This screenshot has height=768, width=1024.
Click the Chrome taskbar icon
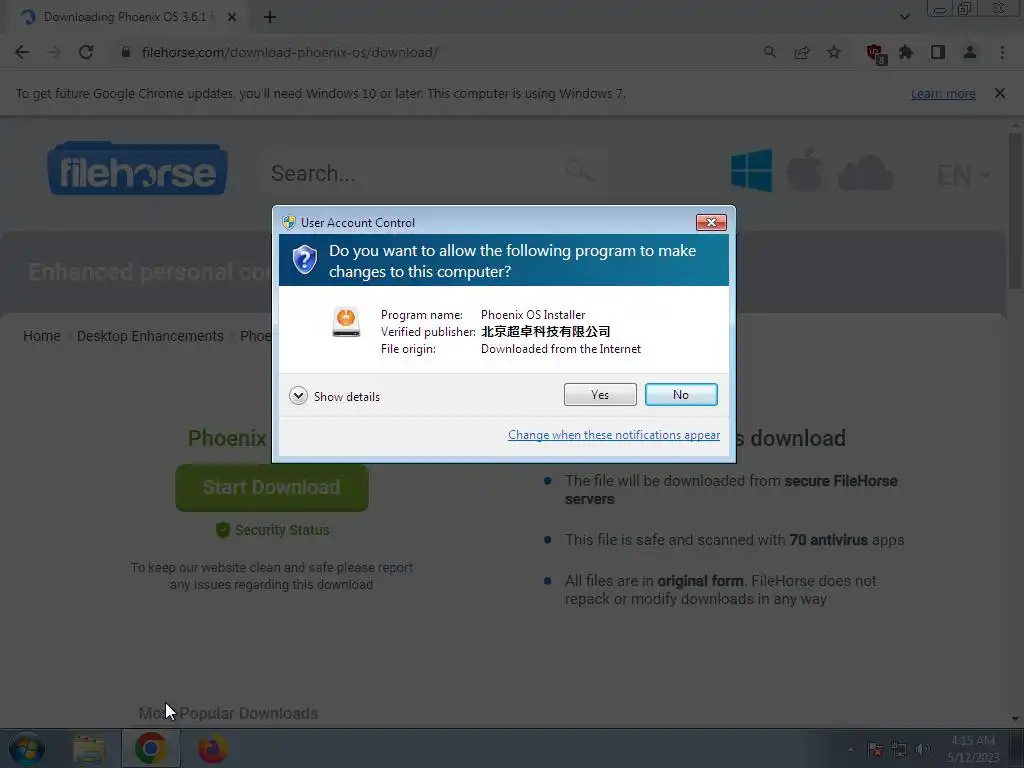click(x=150, y=749)
